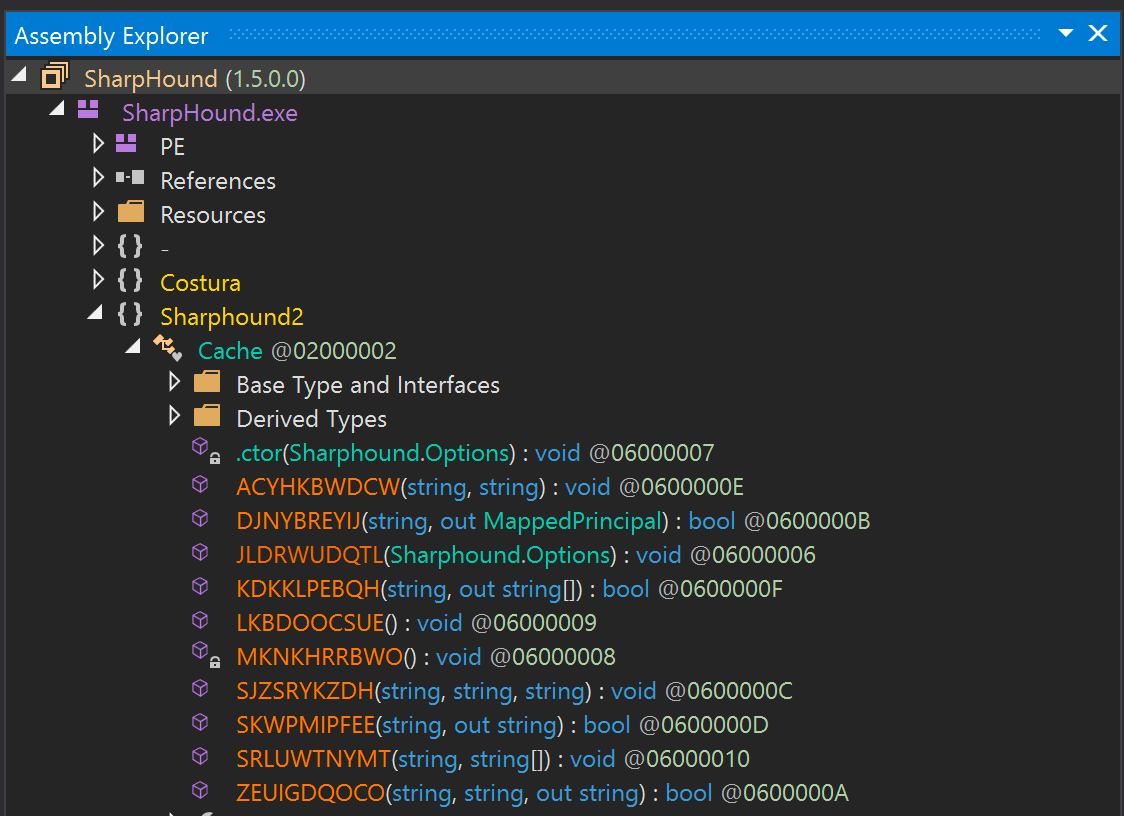Viewport: 1124px width, 816px height.
Task: Expand Base Type and Interfaces
Action: click(174, 381)
